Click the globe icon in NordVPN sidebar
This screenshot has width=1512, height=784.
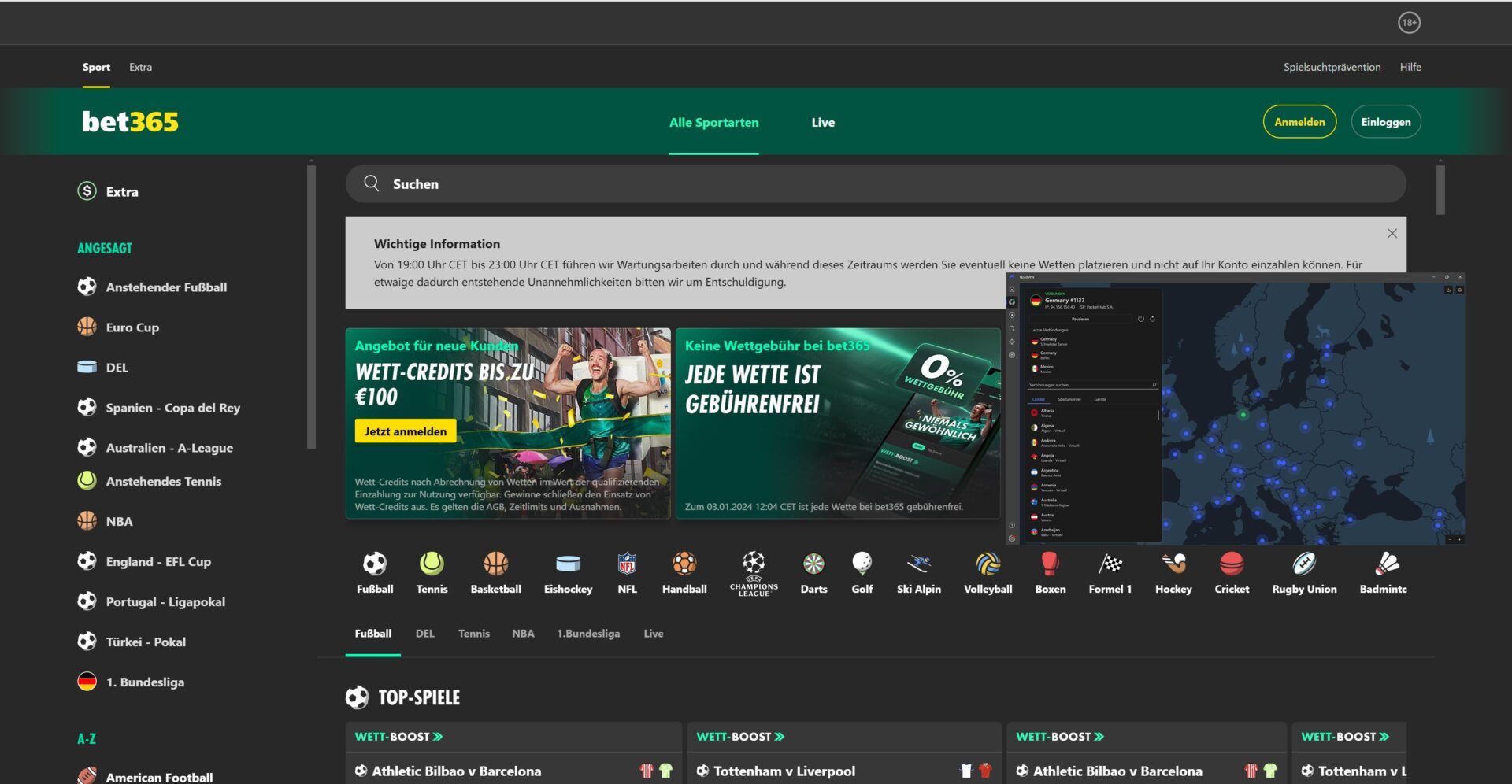[x=1012, y=301]
